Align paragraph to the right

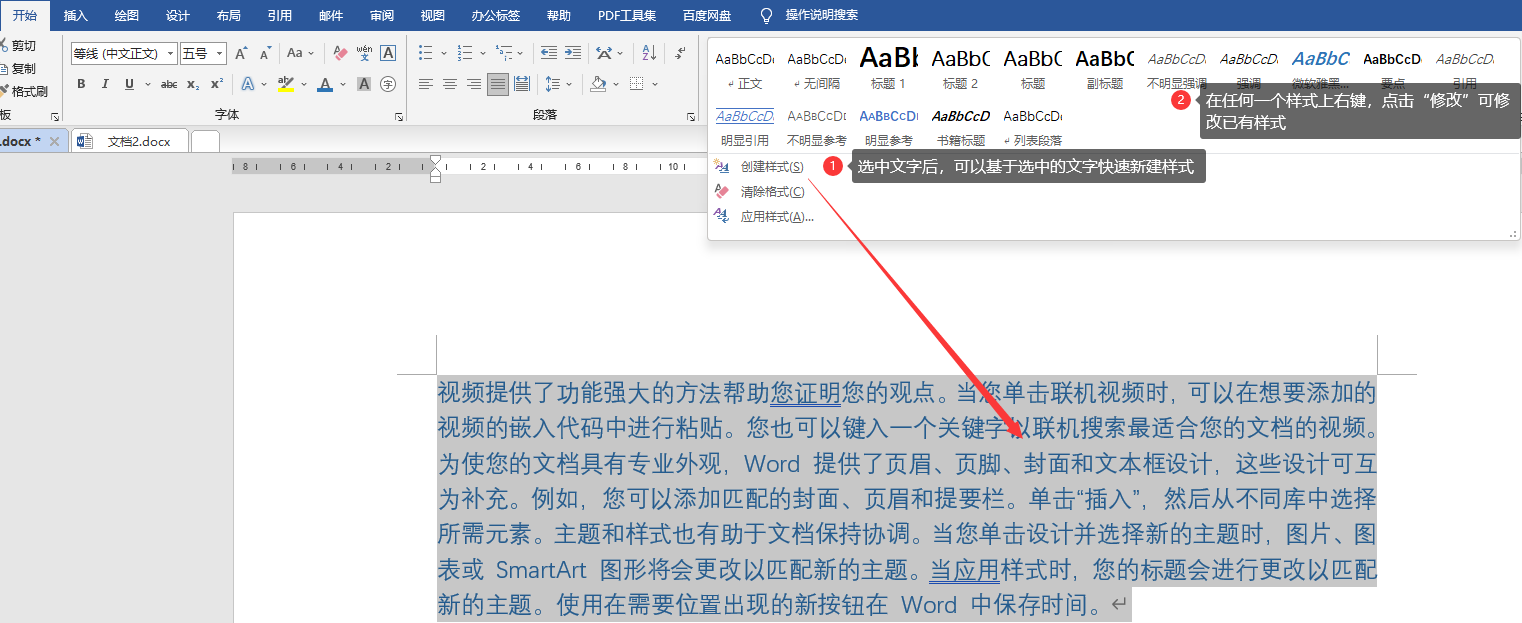474,84
